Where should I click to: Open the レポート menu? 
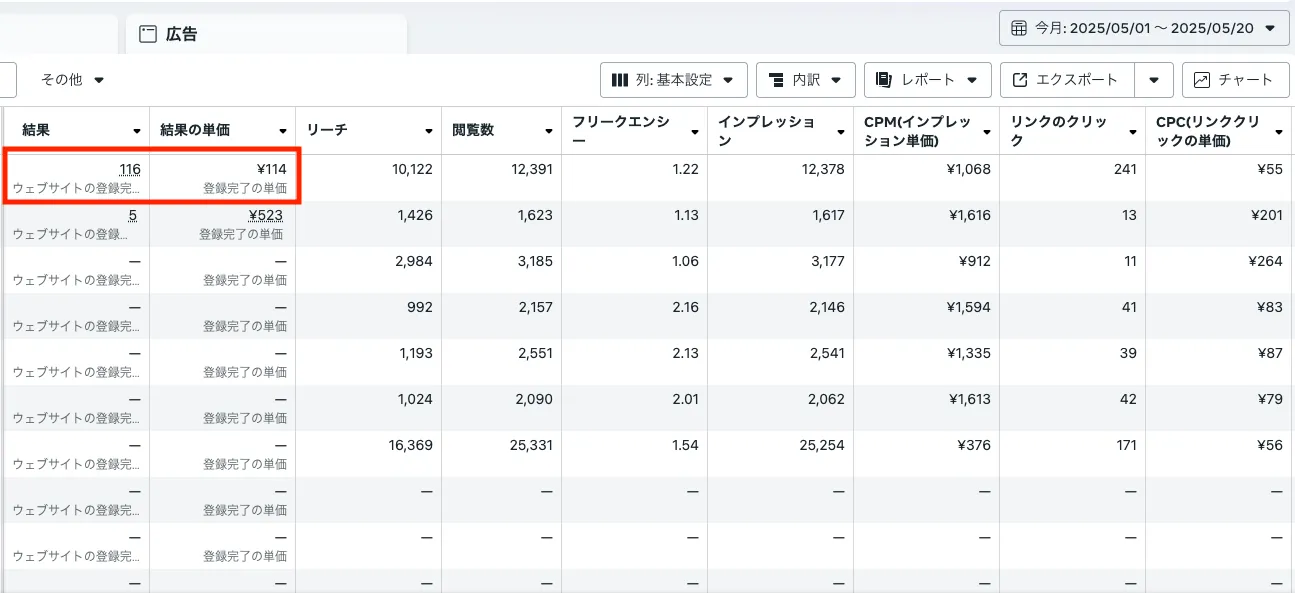(927, 80)
